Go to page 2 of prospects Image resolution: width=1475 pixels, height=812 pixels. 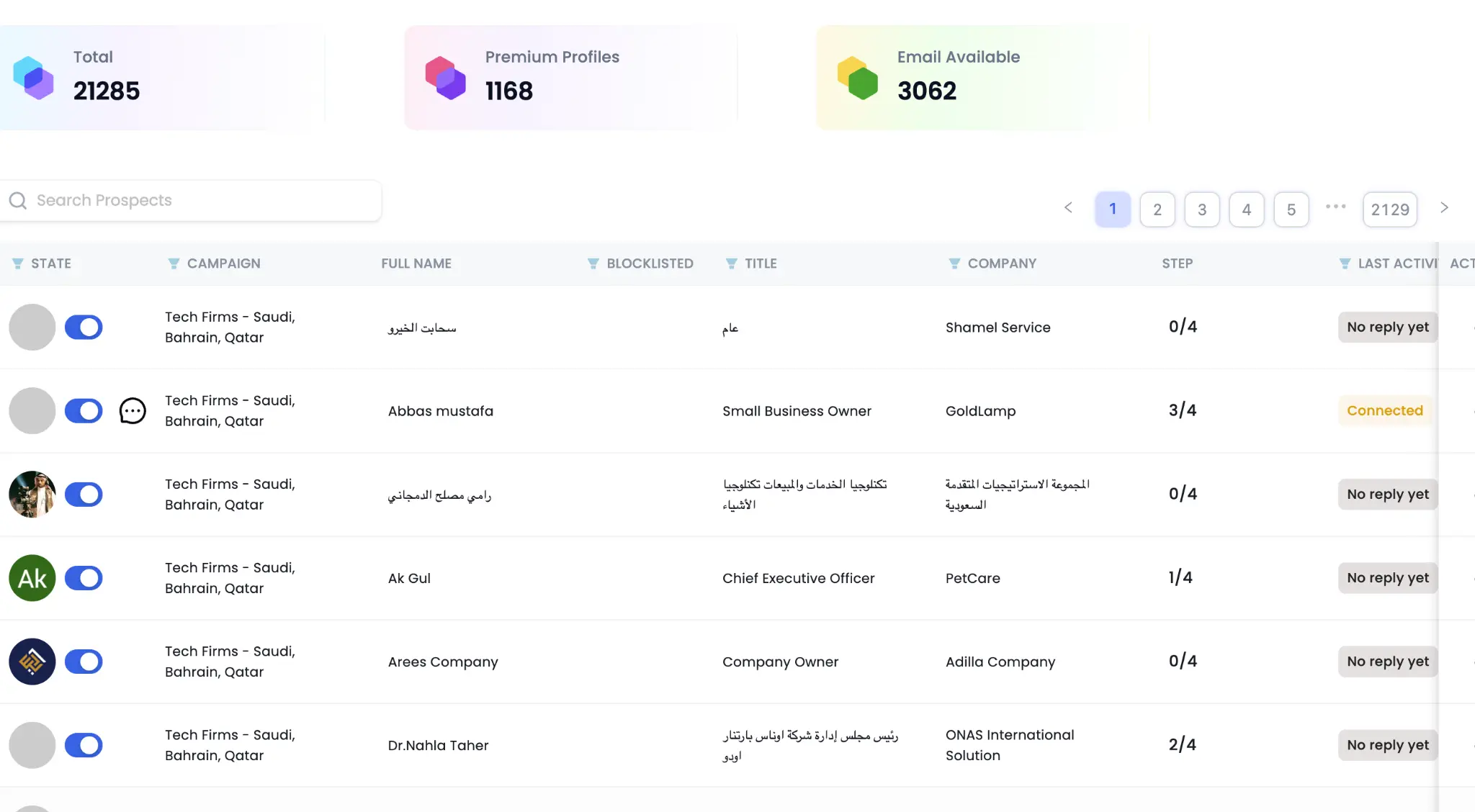pyautogui.click(x=1157, y=209)
